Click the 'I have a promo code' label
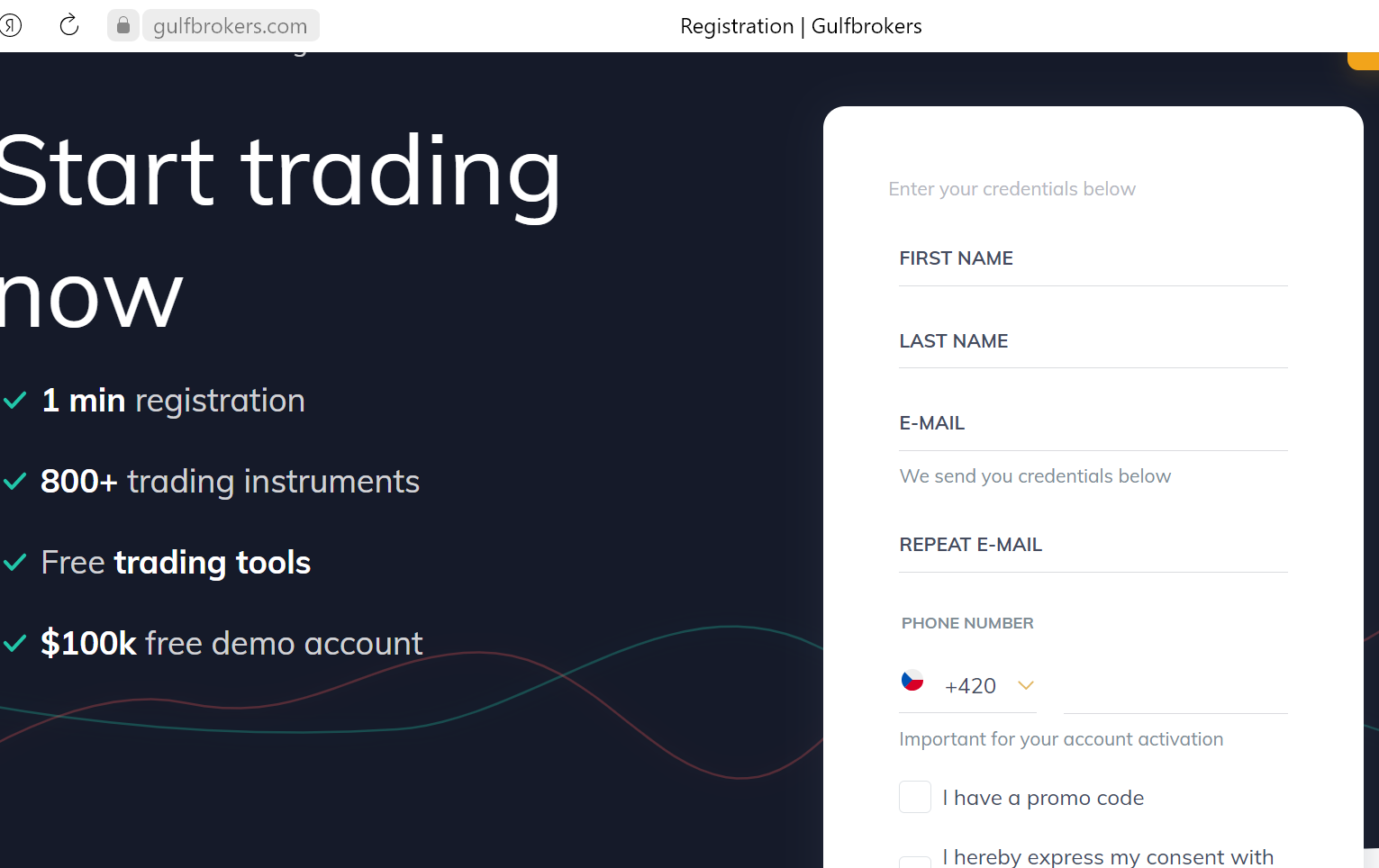 click(1043, 798)
